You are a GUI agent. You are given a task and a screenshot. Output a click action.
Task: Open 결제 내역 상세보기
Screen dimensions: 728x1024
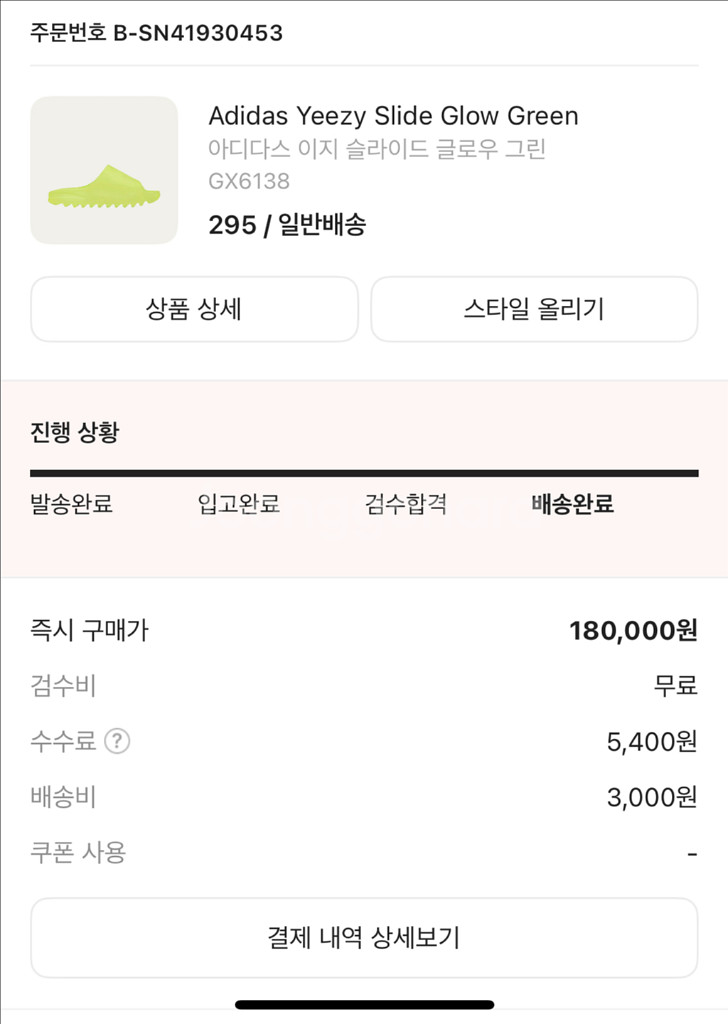pos(364,938)
